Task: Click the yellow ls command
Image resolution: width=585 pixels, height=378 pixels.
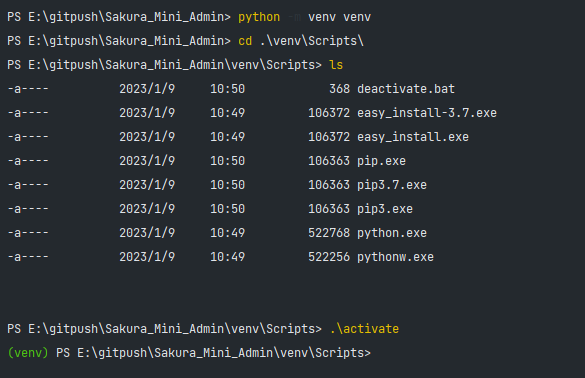Action: (x=336, y=65)
